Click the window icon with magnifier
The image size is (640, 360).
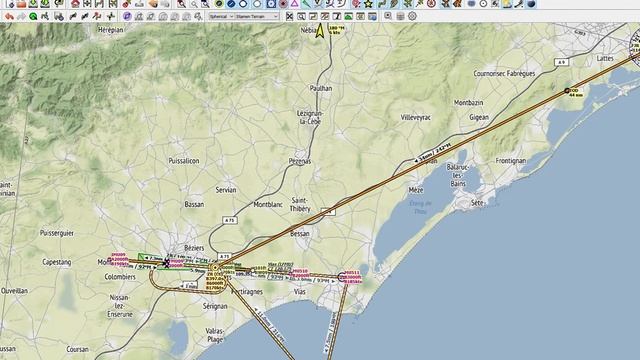pyautogui.click(x=301, y=16)
